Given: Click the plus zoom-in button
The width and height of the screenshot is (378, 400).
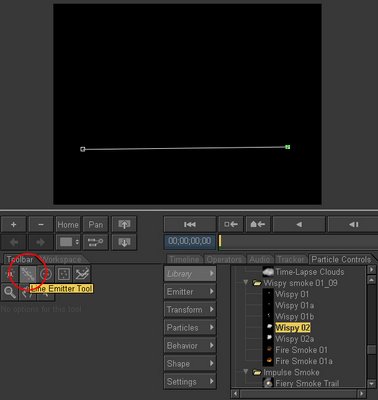Looking at the screenshot, I should (13, 225).
